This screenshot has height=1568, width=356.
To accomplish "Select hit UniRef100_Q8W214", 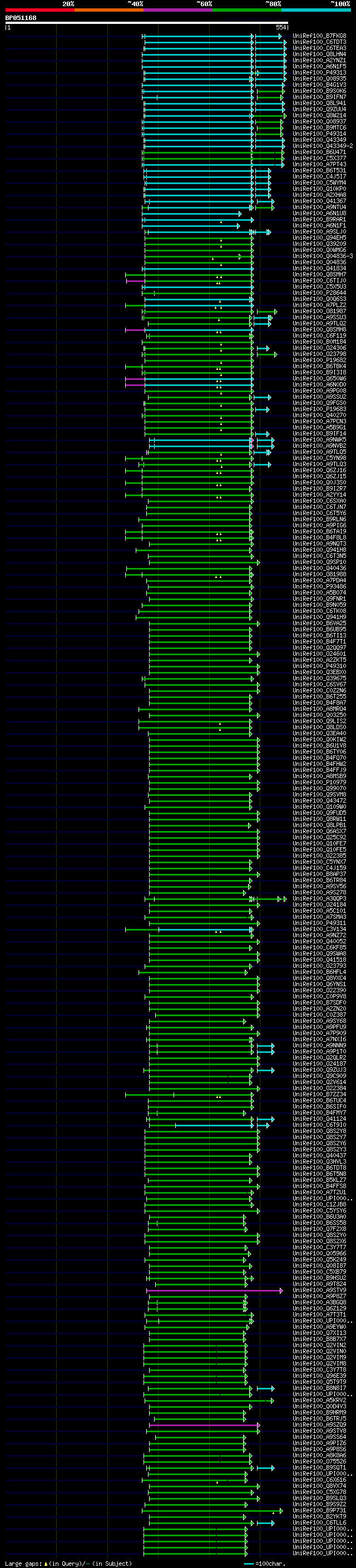I will pyautogui.click(x=319, y=115).
